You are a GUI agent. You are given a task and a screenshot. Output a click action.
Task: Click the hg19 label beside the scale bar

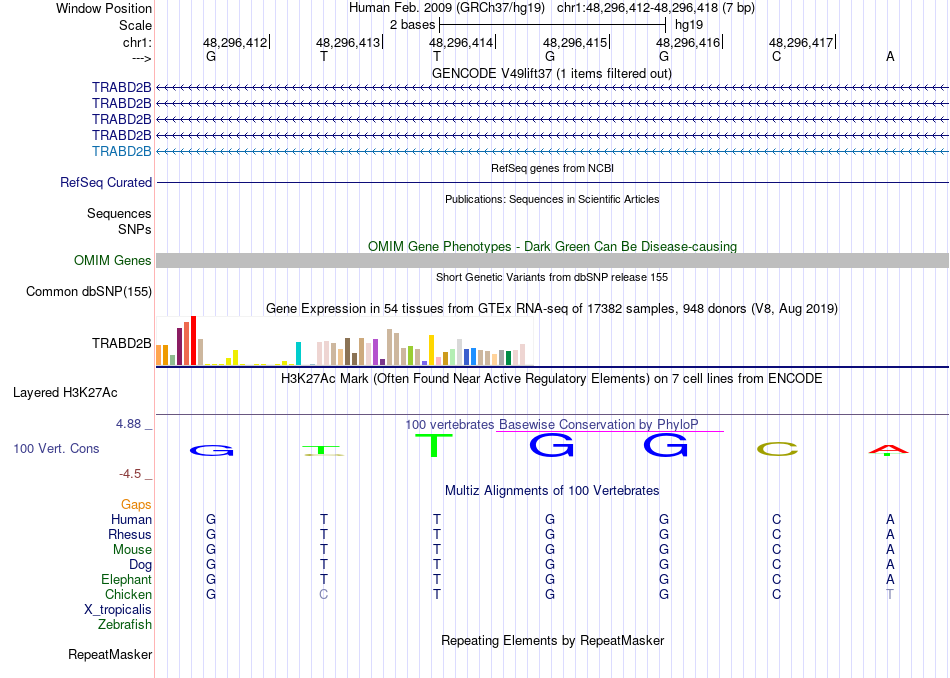tap(689, 25)
